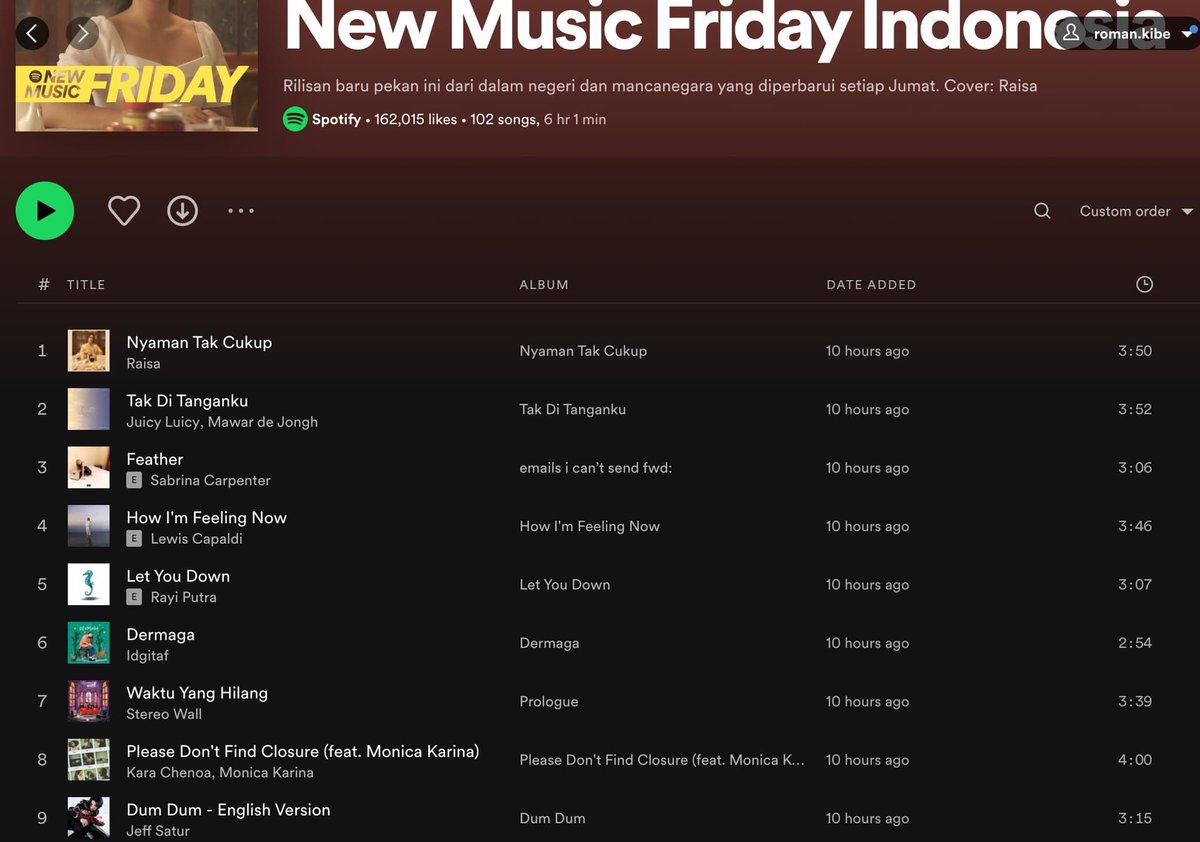Play the playlist with green play button
The height and width of the screenshot is (842, 1200).
pos(45,211)
